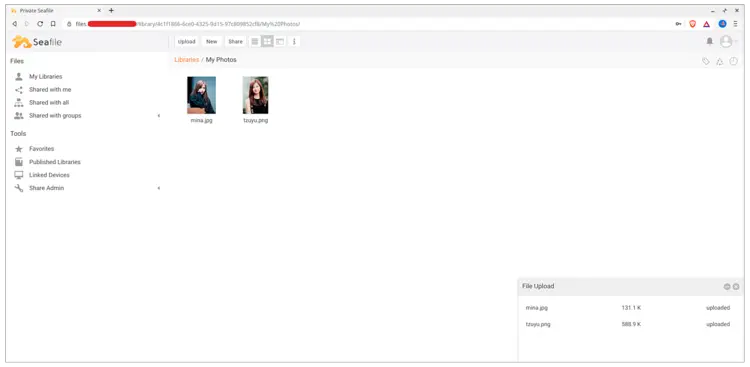Screen dimensions: 750x367
Task: Expand the Shared with groups arrow
Action: pos(159,116)
